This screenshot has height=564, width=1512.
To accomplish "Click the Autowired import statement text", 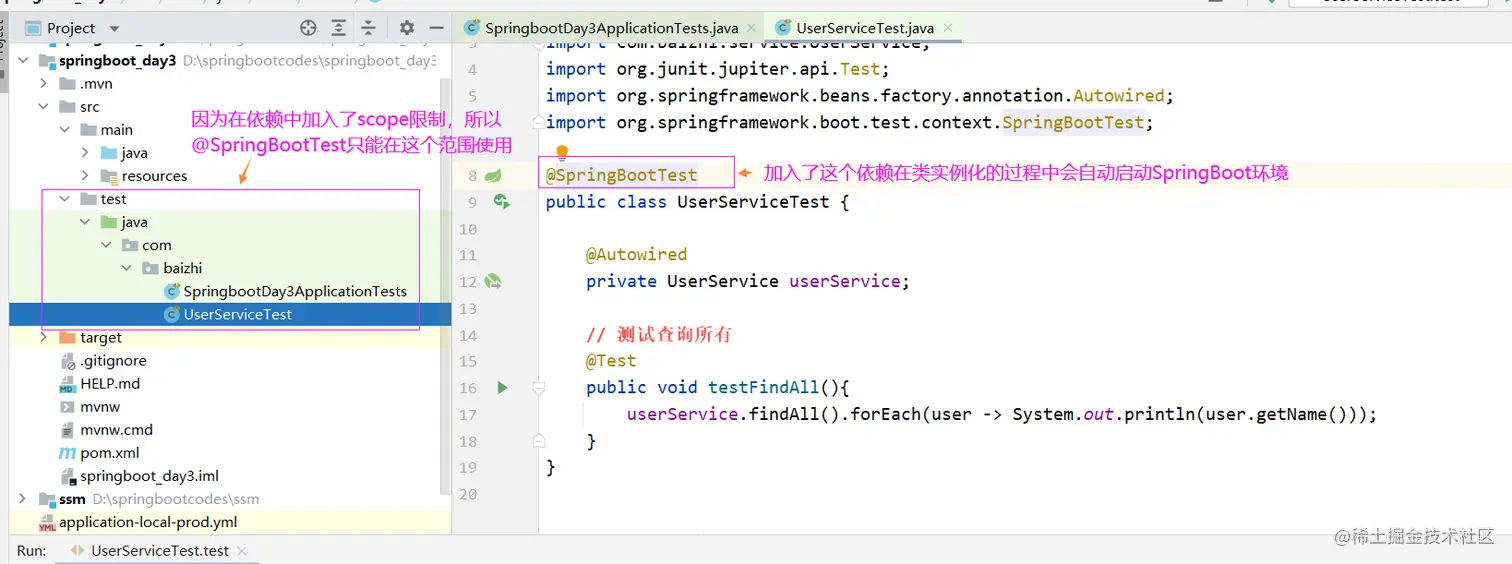I will tap(859, 95).
